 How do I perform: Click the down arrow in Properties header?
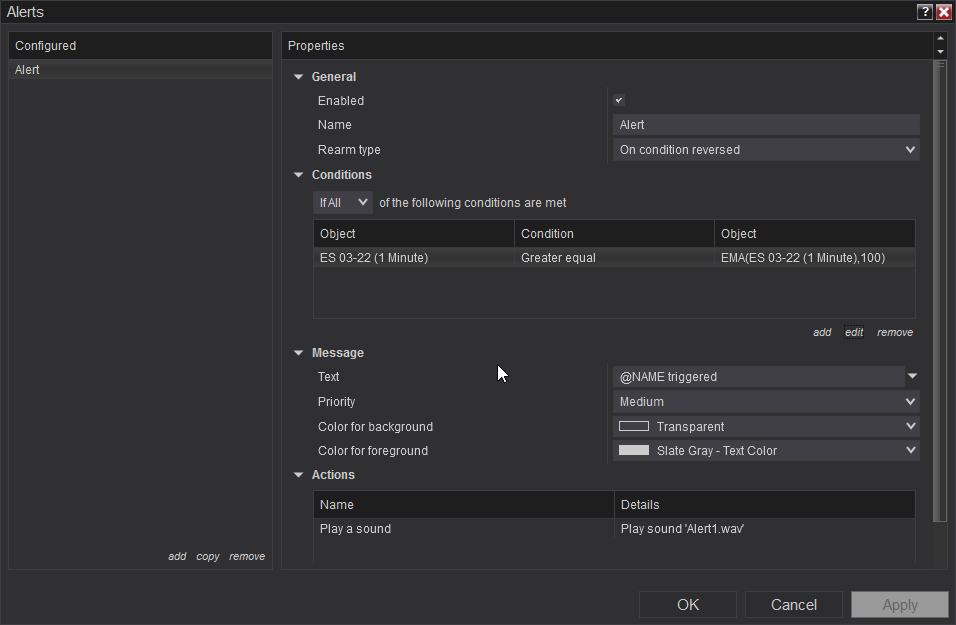pyautogui.click(x=940, y=52)
